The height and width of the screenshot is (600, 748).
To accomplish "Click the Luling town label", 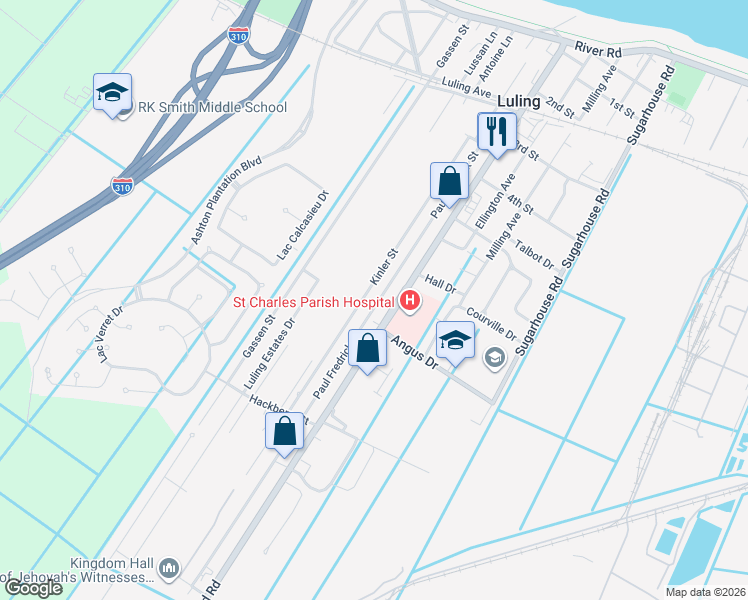I will click(519, 101).
